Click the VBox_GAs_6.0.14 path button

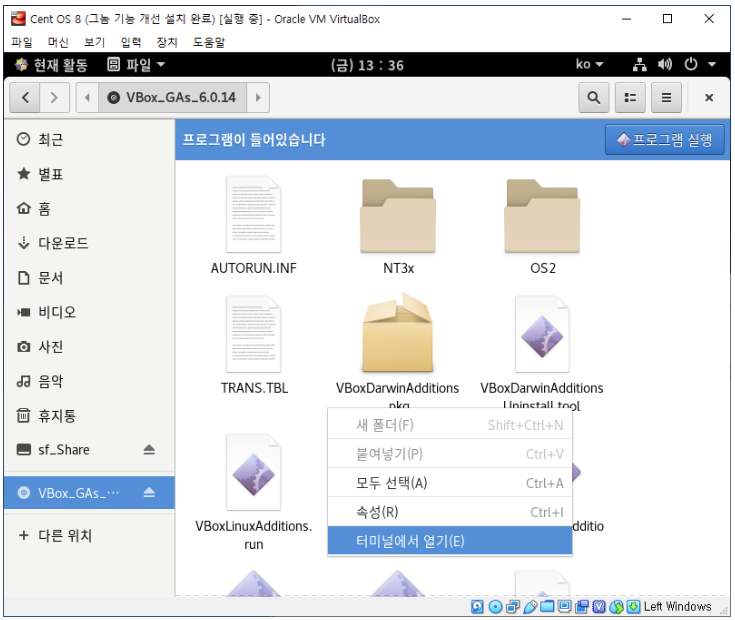pos(172,97)
